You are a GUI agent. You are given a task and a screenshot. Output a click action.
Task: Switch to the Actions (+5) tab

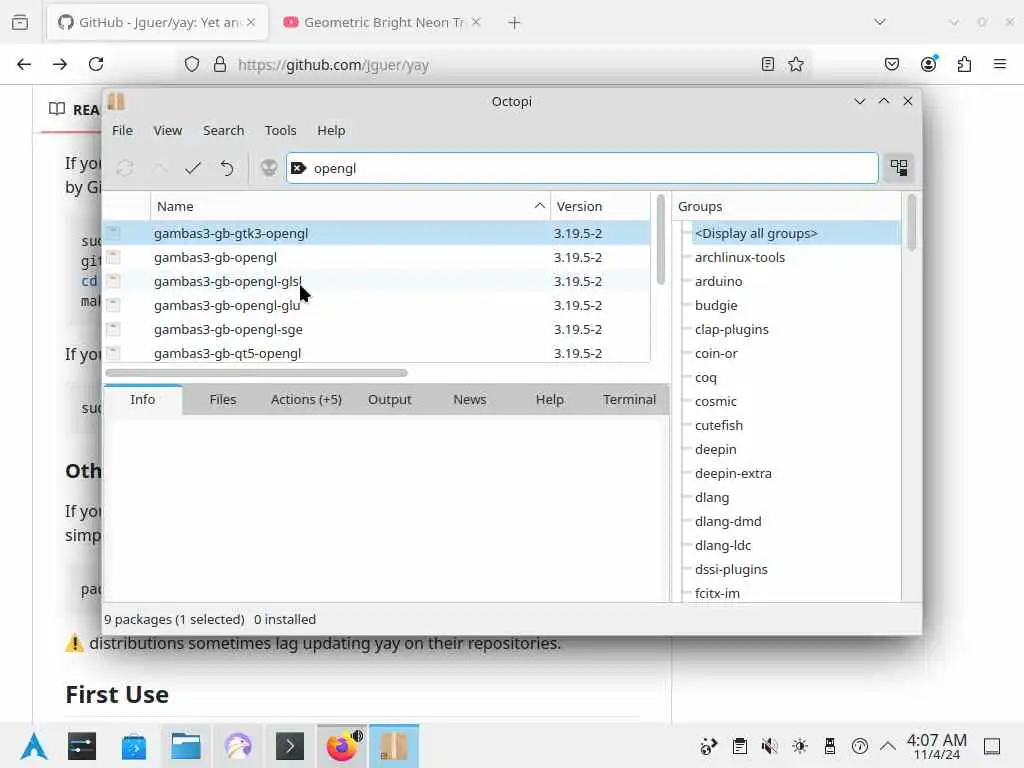(306, 399)
